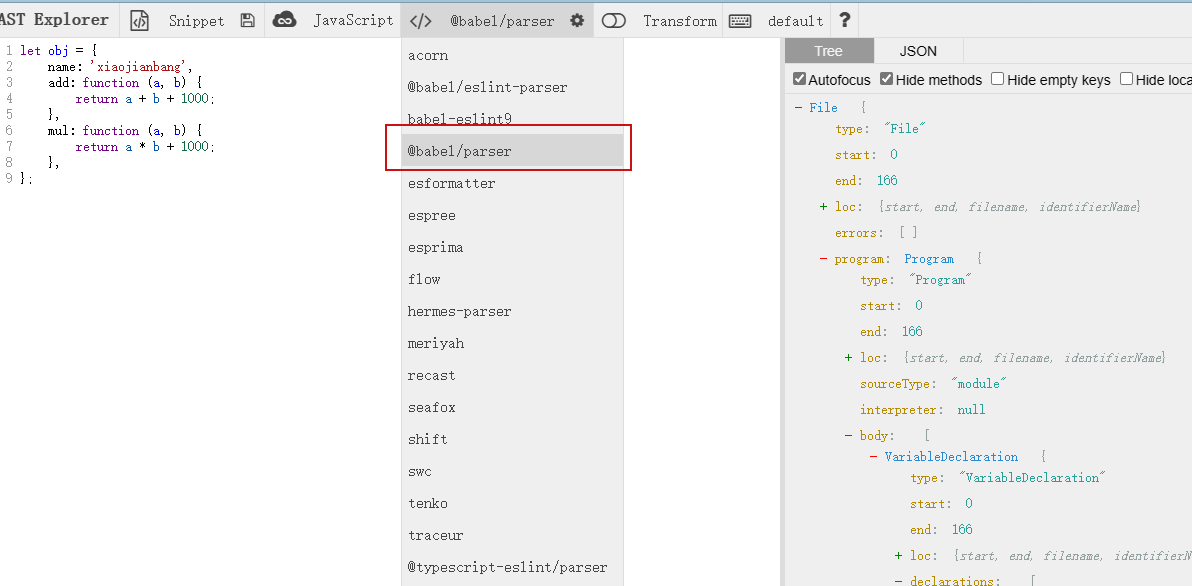Enable the Hide empty keys checkbox
This screenshot has height=586, width=1192.
click(x=998, y=79)
